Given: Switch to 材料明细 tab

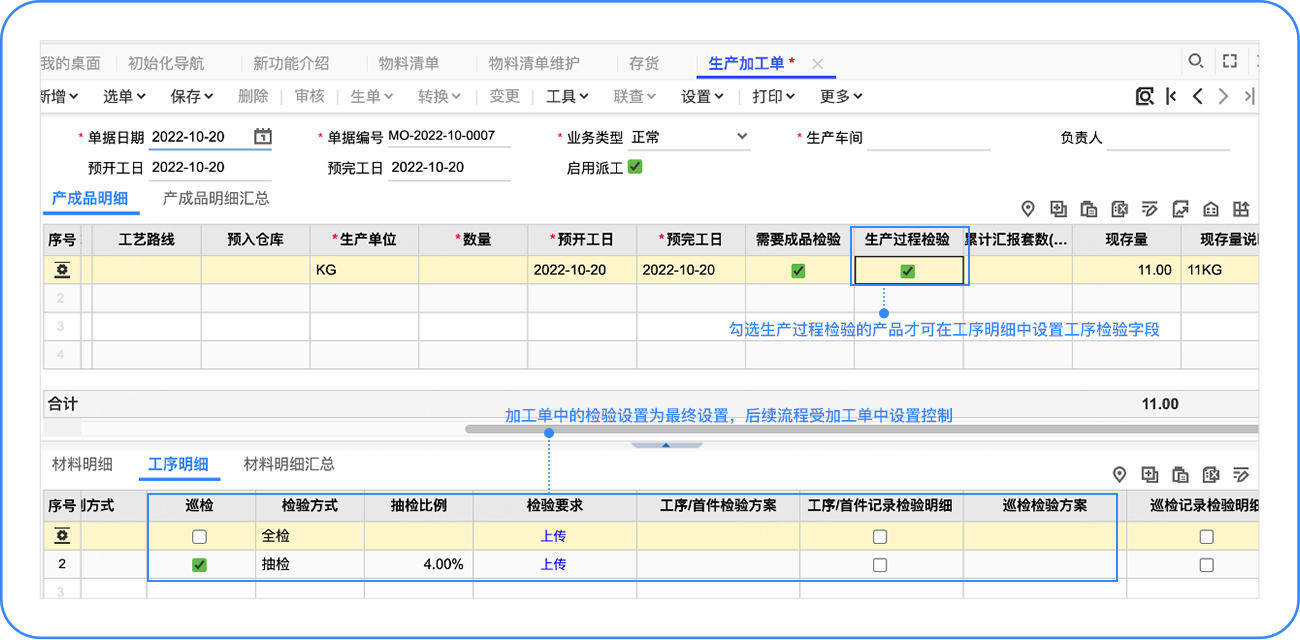Looking at the screenshot, I should pyautogui.click(x=82, y=464).
